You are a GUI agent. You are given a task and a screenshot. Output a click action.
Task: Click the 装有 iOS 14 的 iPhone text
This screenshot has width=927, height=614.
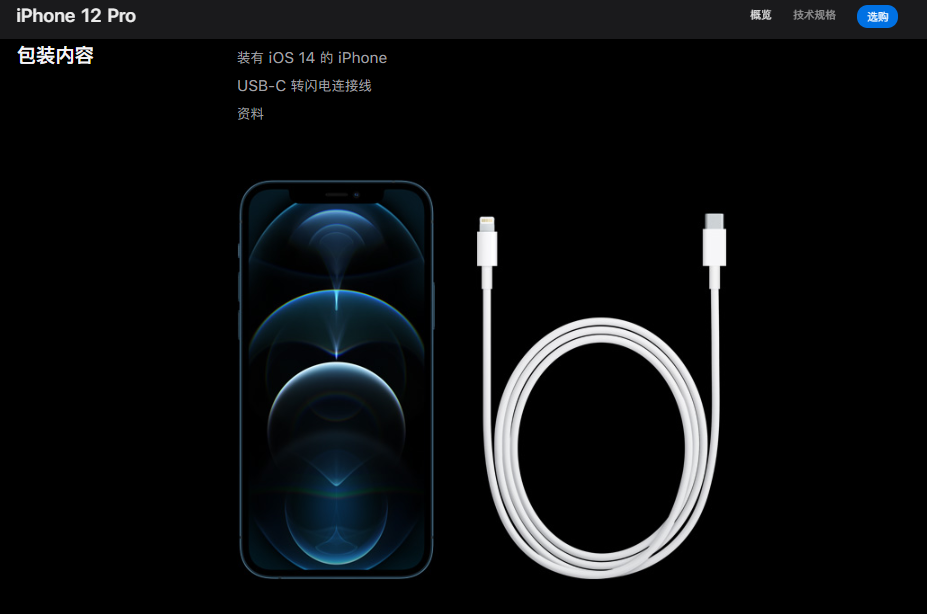[x=312, y=58]
